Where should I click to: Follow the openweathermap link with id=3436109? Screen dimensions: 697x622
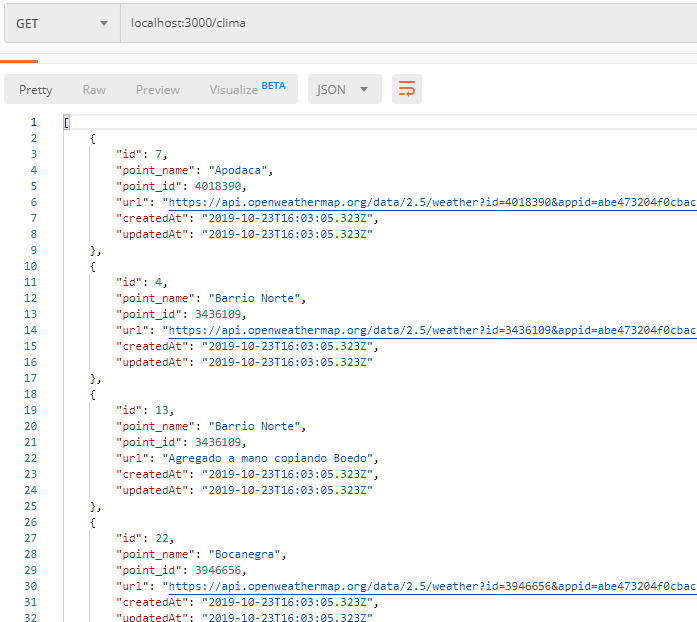pyautogui.click(x=430, y=330)
